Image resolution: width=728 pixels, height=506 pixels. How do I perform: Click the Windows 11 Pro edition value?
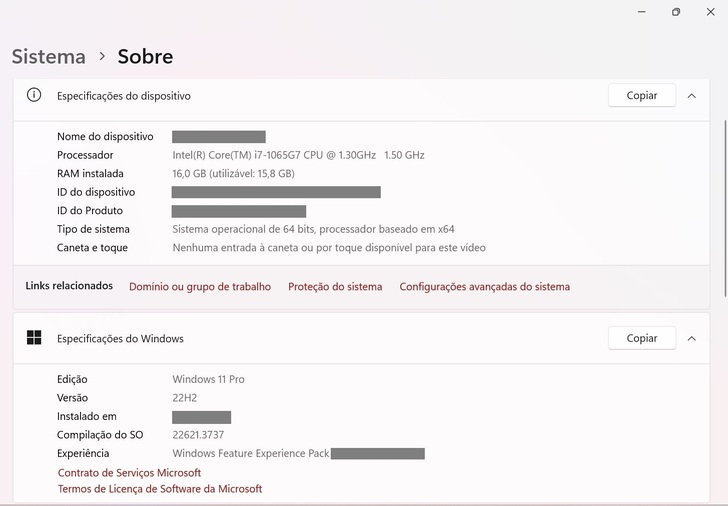[208, 379]
